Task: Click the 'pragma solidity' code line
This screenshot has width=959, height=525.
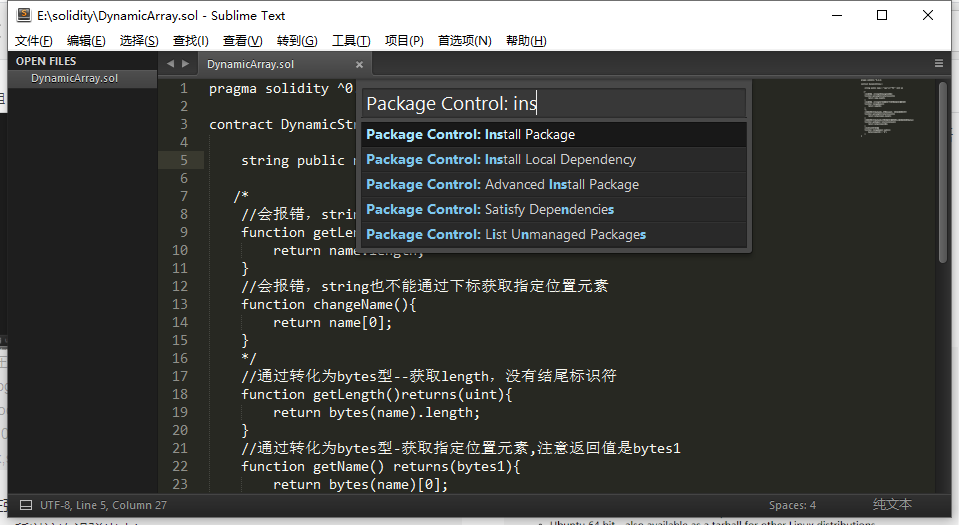Action: point(281,89)
